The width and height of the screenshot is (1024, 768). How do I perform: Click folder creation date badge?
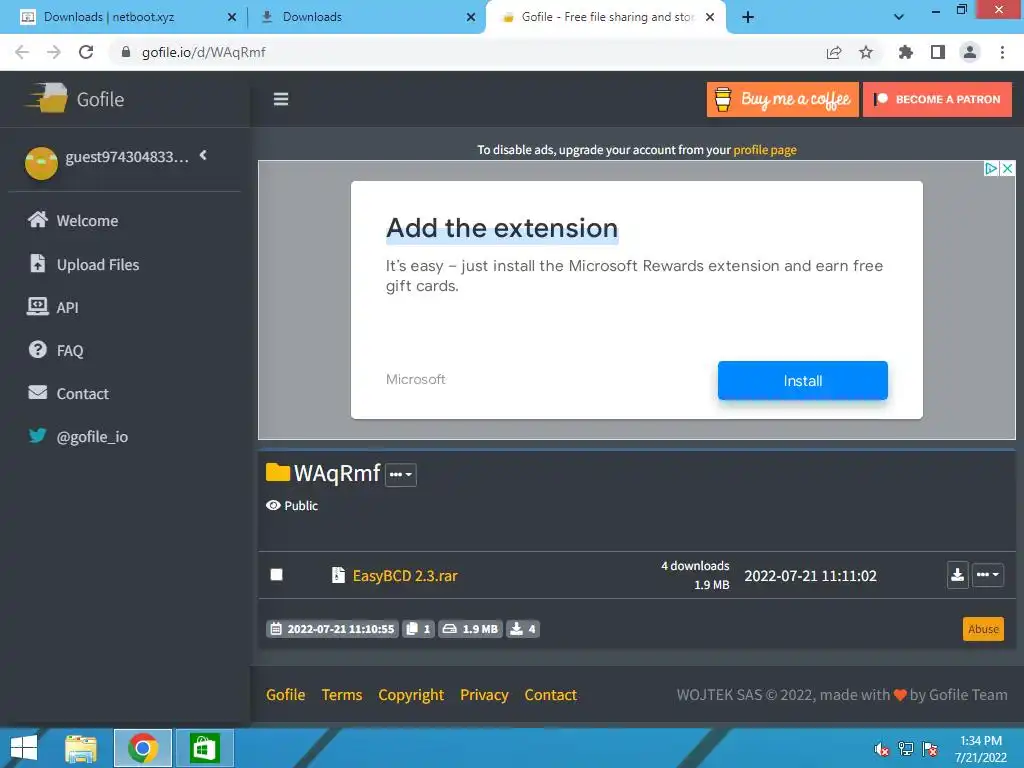[x=332, y=629]
